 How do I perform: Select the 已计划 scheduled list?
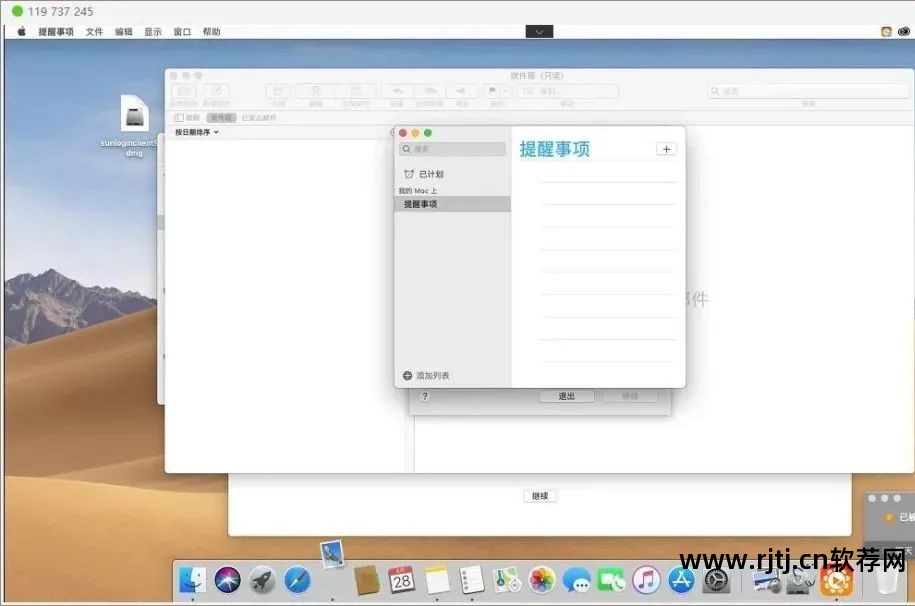pos(430,174)
